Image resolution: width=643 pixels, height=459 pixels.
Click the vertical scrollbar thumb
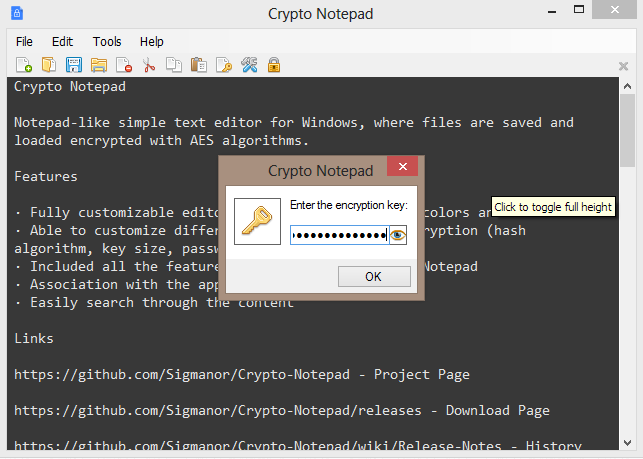click(x=627, y=130)
